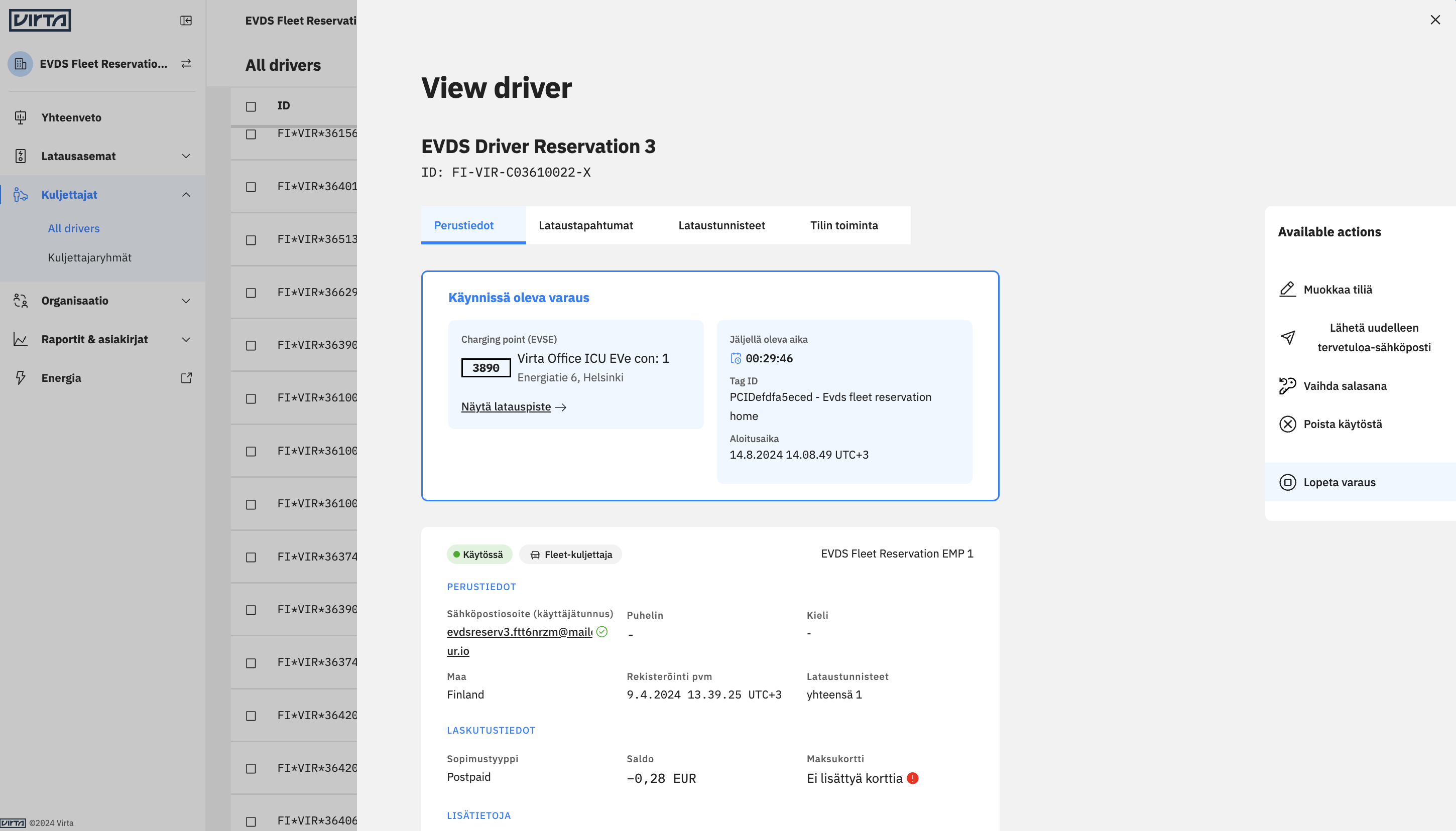The height and width of the screenshot is (831, 1456).
Task: Click the green Käytössä status dot
Action: 456,554
